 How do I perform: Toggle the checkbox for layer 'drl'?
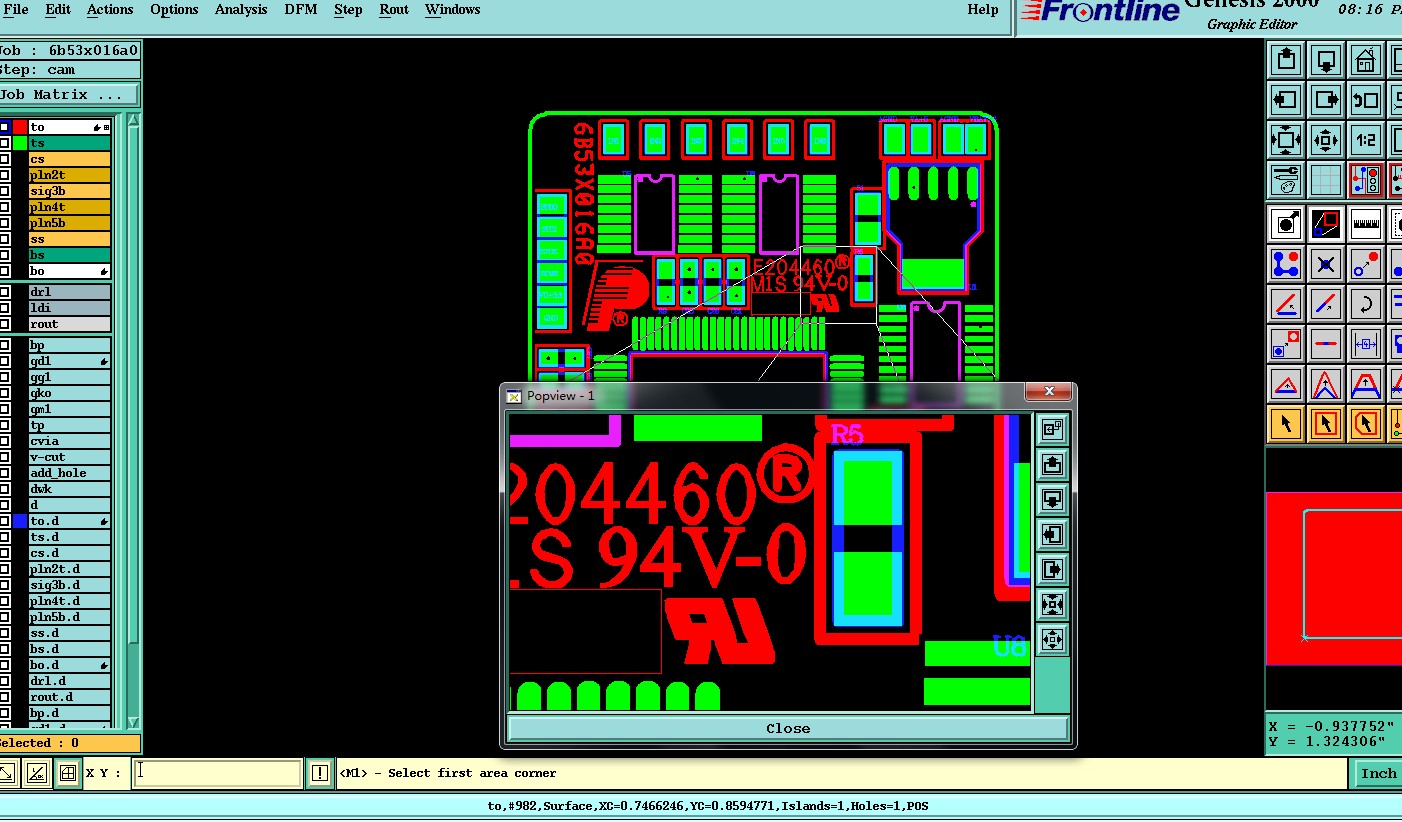pyautogui.click(x=5, y=292)
